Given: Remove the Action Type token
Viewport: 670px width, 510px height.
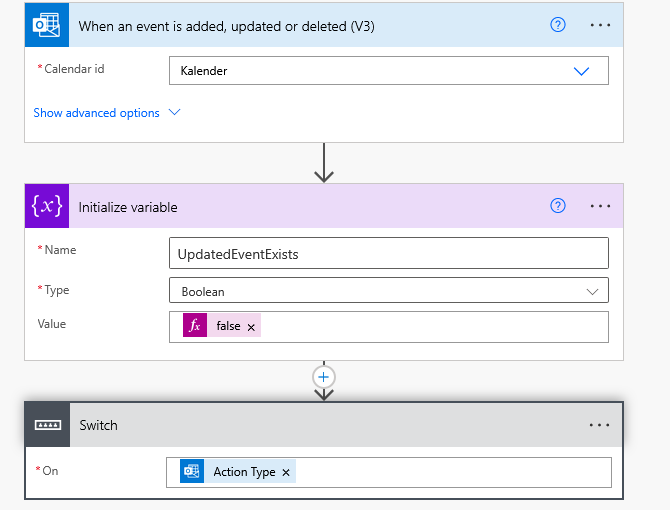Looking at the screenshot, I should click(x=286, y=472).
